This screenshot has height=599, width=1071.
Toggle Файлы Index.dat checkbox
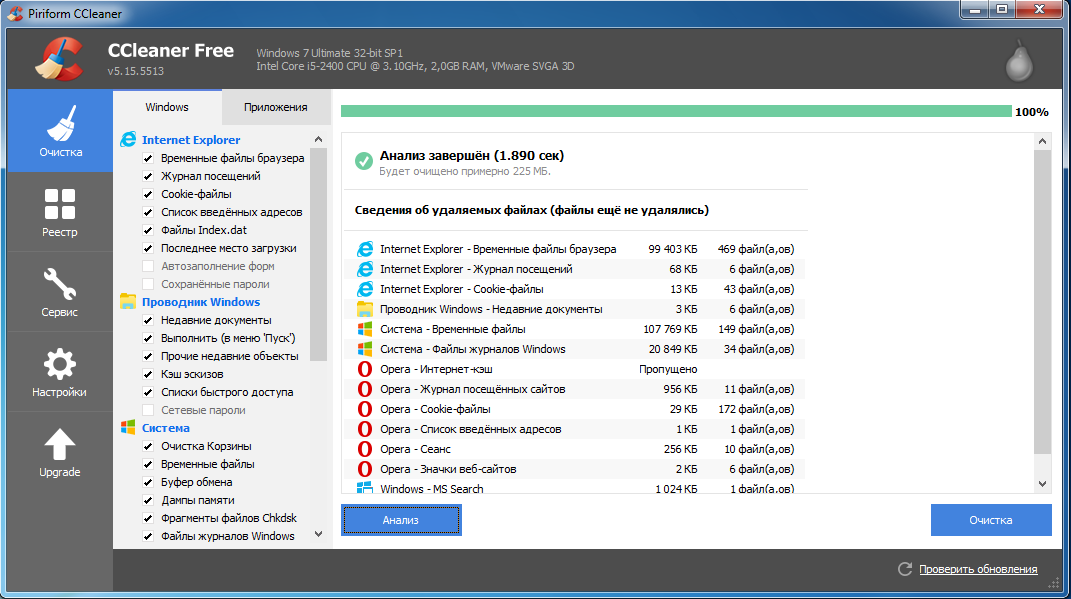click(148, 230)
